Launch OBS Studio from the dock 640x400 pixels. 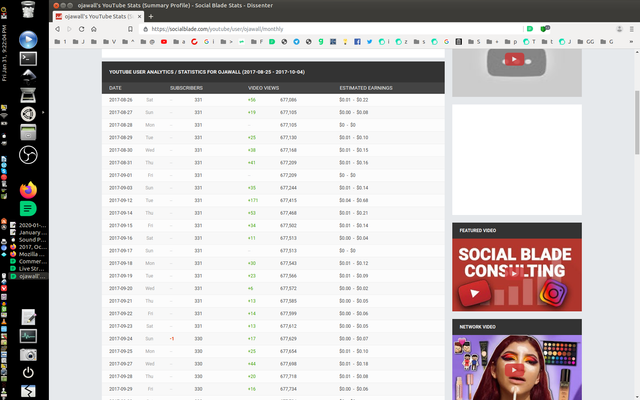click(28, 155)
